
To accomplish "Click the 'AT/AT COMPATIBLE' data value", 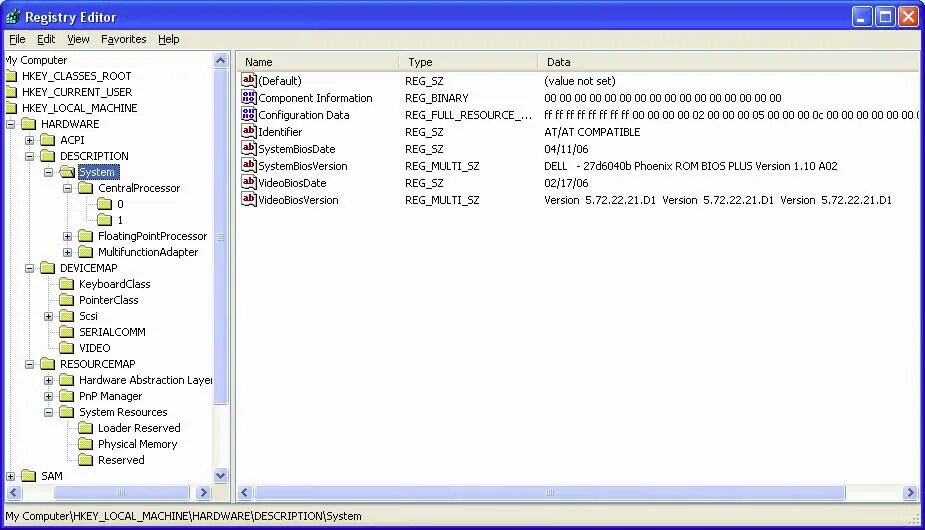I will (592, 132).
